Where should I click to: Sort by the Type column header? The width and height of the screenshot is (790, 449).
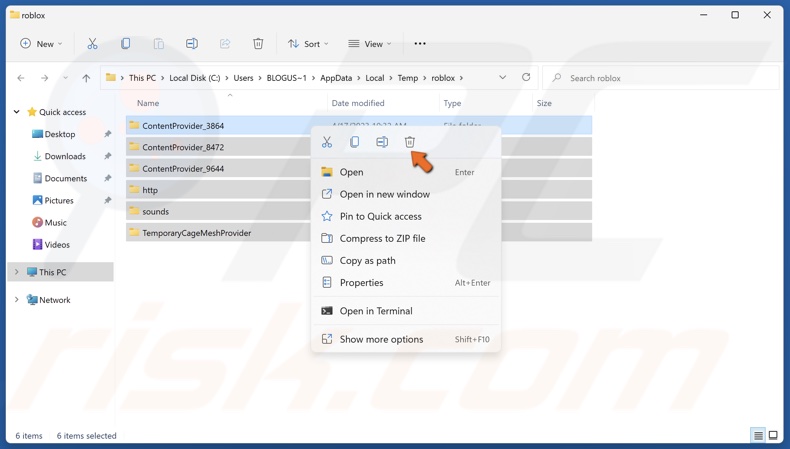452,103
